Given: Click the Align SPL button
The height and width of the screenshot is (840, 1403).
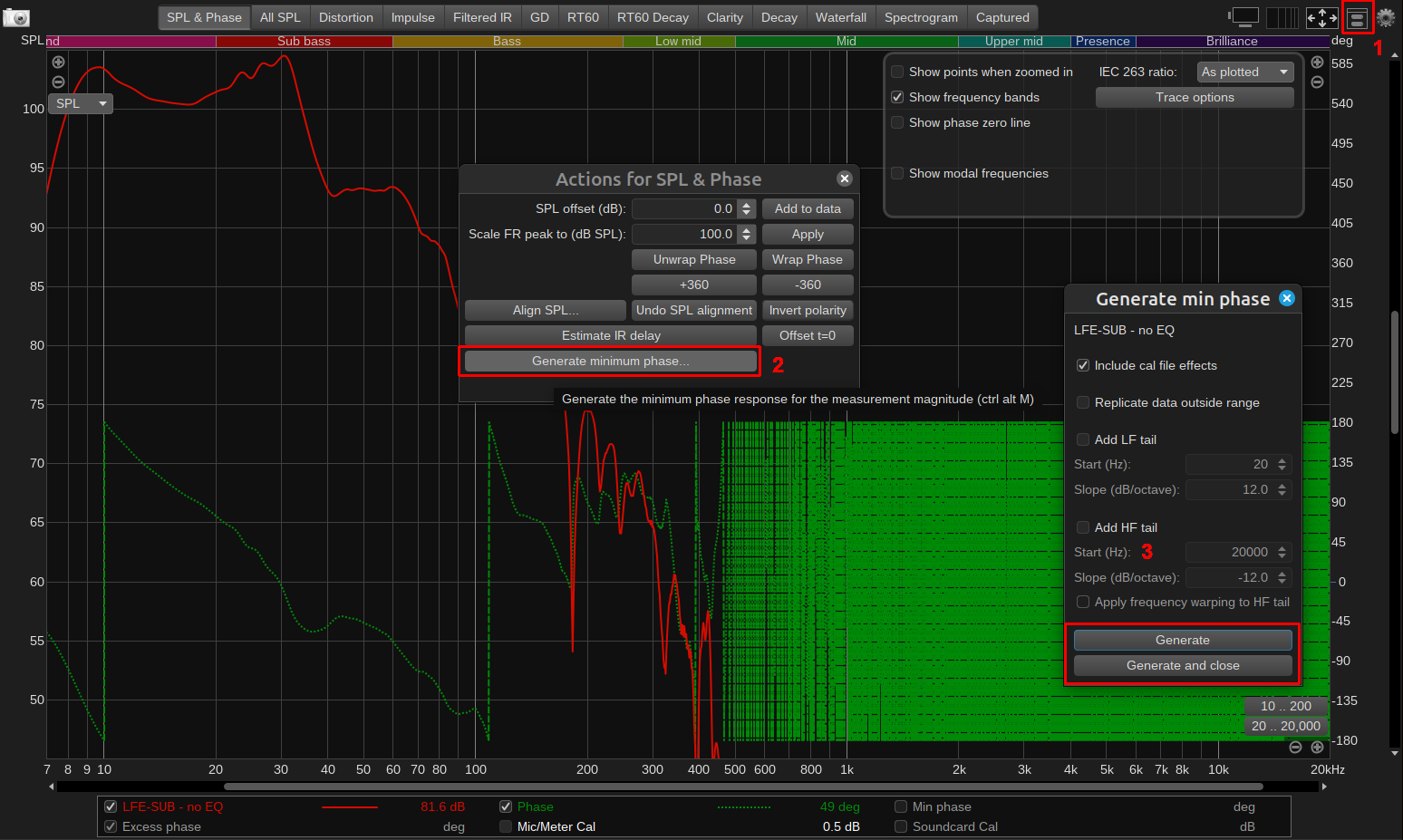Looking at the screenshot, I should (546, 310).
